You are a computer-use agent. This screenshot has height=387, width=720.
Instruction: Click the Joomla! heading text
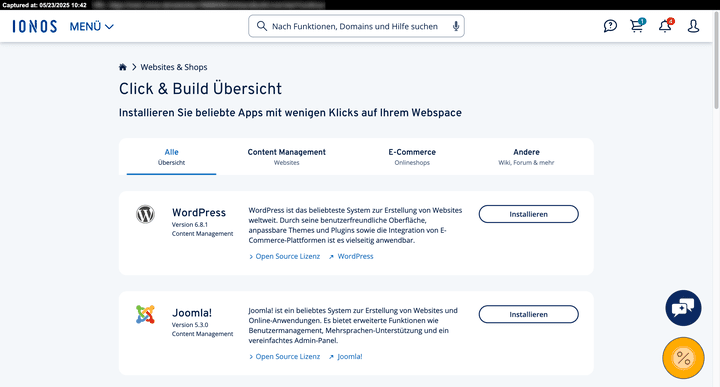(x=192, y=313)
